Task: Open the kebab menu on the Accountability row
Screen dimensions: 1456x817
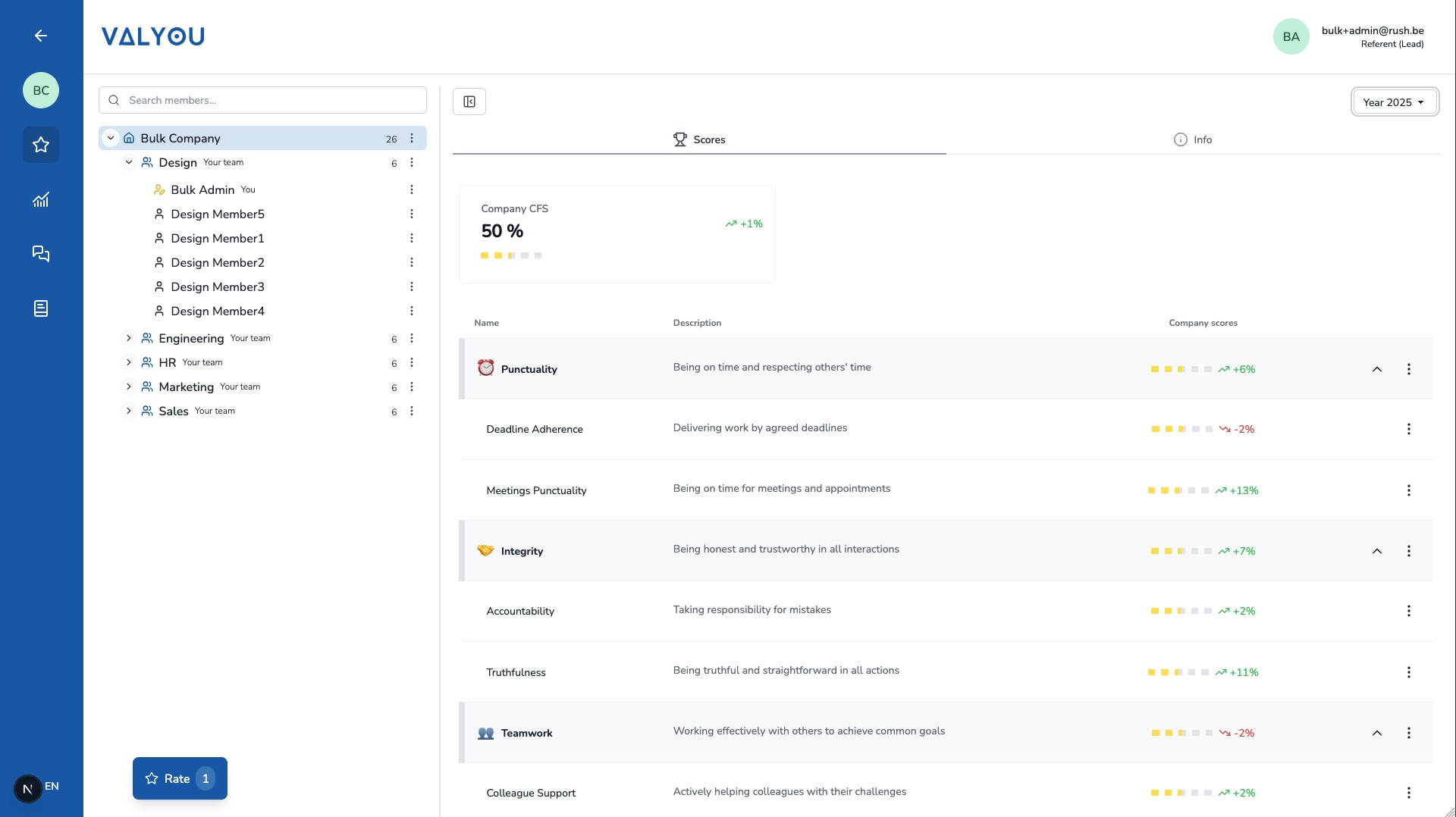Action: (x=1409, y=611)
